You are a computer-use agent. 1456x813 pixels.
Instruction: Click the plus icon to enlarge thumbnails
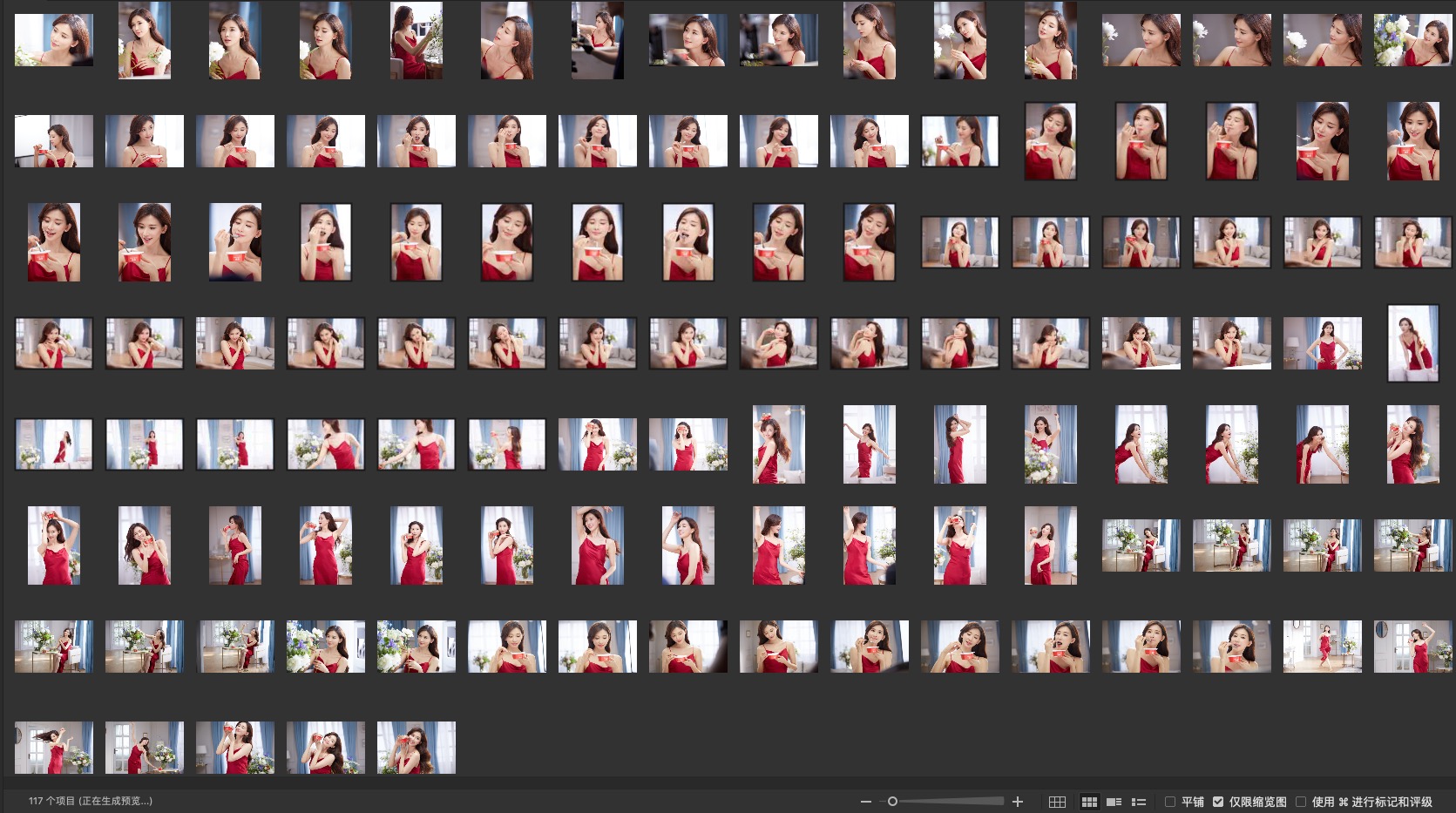[x=1017, y=802]
